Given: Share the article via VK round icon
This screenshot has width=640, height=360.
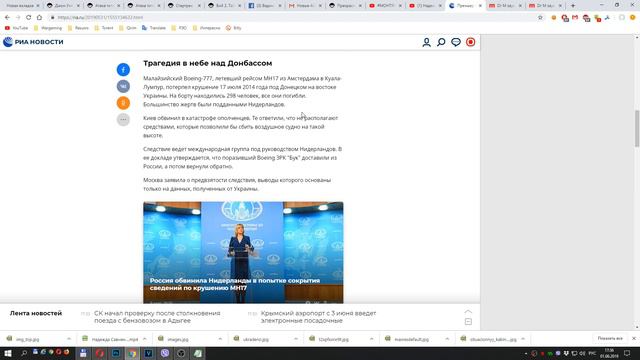Looking at the screenshot, I should [123, 86].
